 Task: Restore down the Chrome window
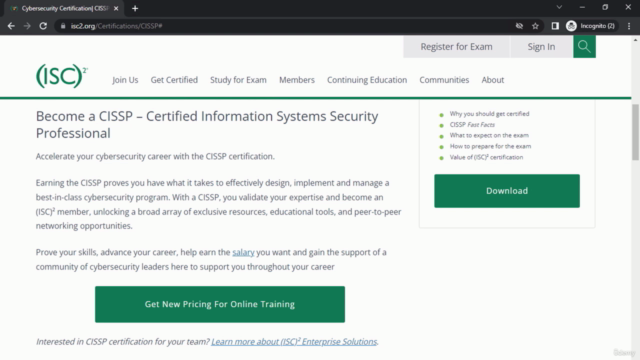pyautogui.click(x=605, y=7)
